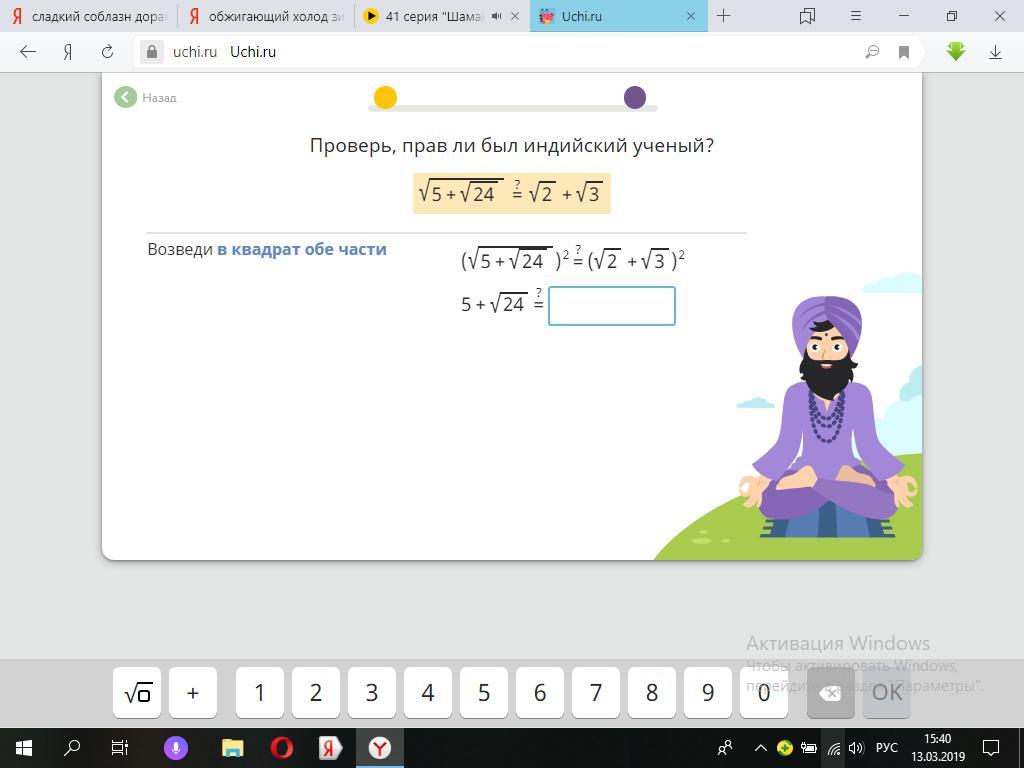This screenshot has width=1024, height=768.
Task: Click the plus sign key
Action: 193,692
